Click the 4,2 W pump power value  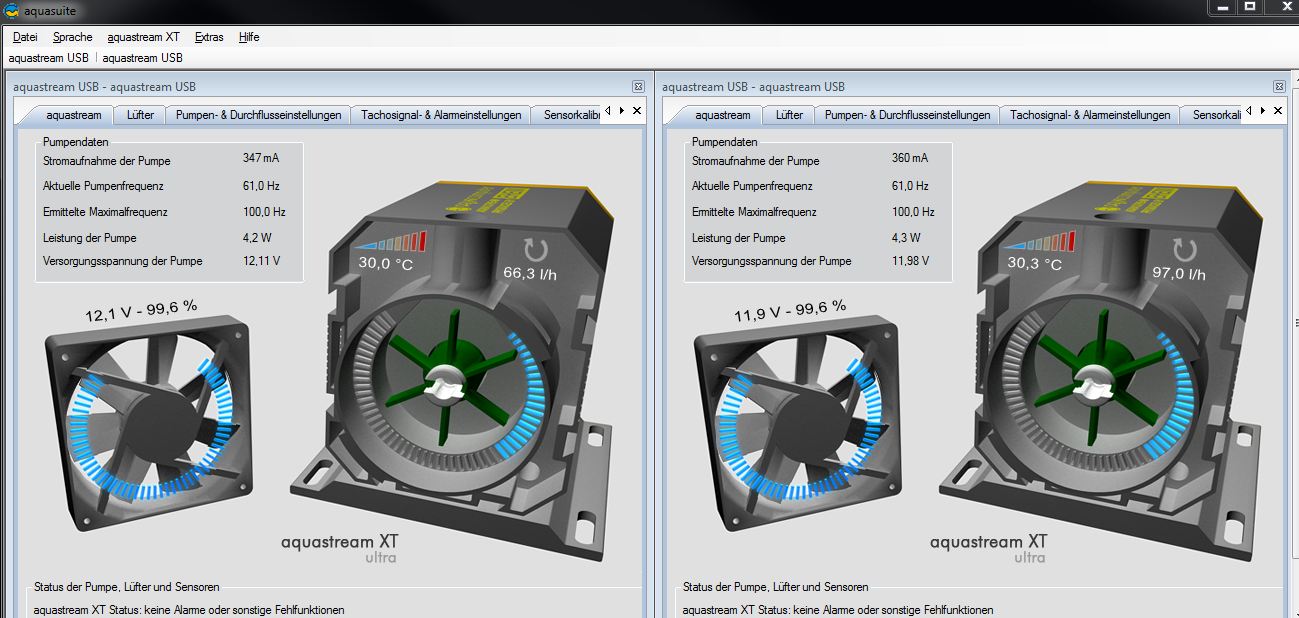click(257, 238)
